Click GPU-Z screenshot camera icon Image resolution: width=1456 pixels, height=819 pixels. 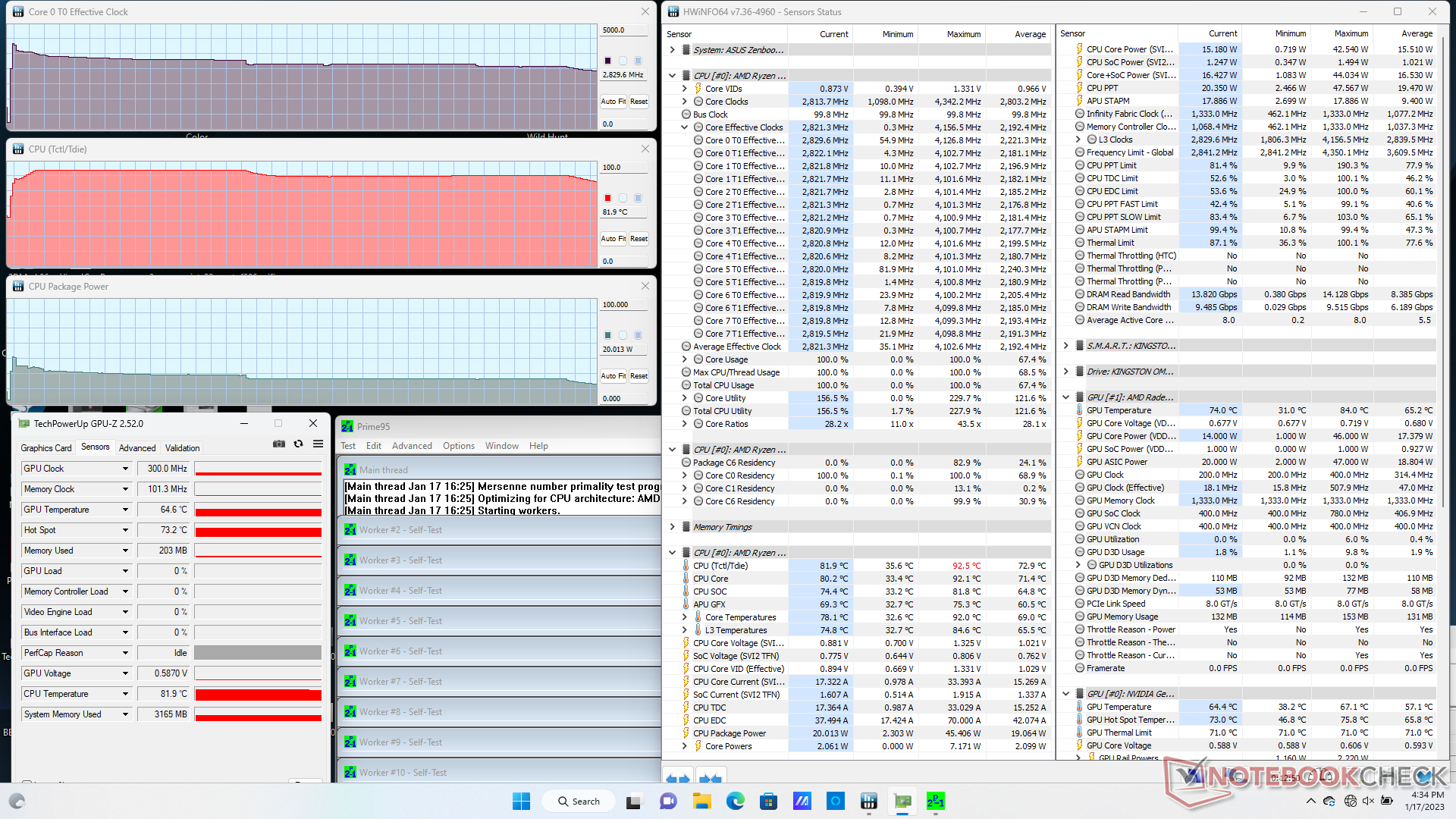tap(279, 444)
